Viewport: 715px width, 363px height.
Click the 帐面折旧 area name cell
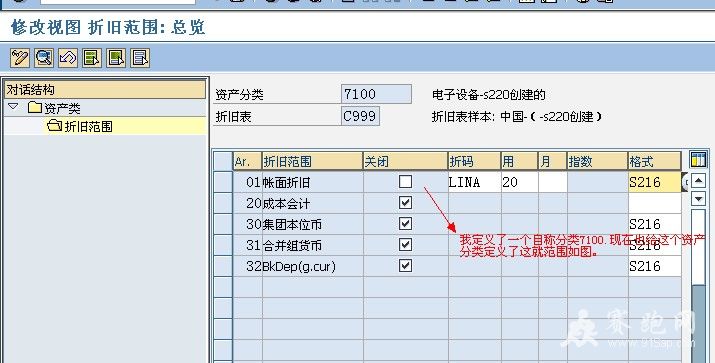[x=312, y=182]
